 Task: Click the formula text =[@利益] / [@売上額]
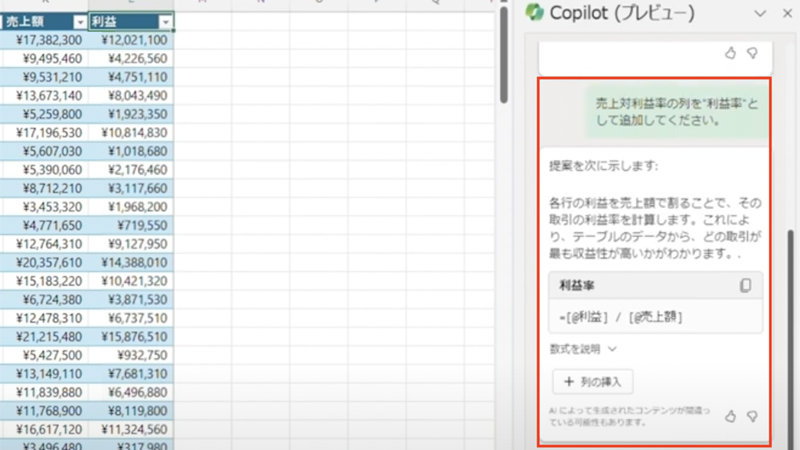[620, 317]
